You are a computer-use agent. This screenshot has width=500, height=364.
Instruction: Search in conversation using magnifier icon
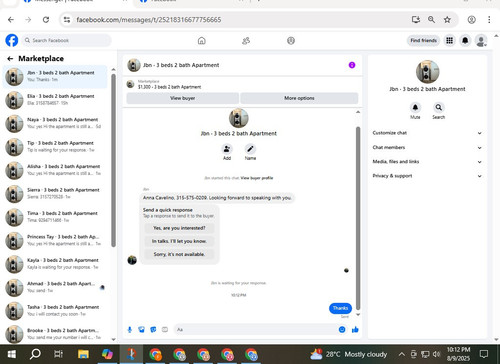tap(439, 107)
